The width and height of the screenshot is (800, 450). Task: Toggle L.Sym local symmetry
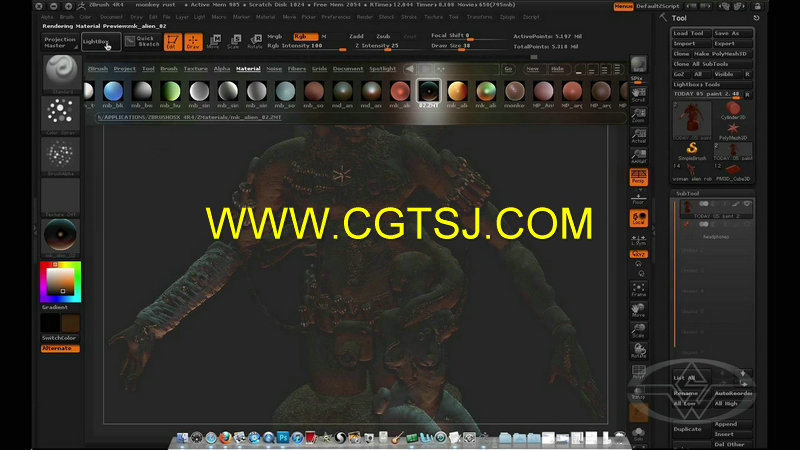click(x=638, y=240)
